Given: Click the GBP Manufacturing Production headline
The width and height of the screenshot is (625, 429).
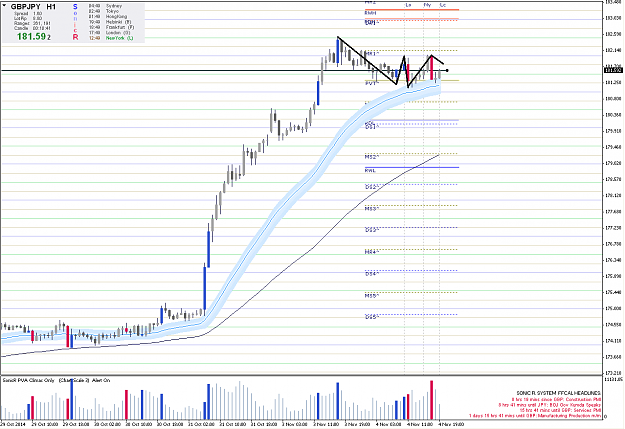Looking at the screenshot, I should [x=535, y=416].
